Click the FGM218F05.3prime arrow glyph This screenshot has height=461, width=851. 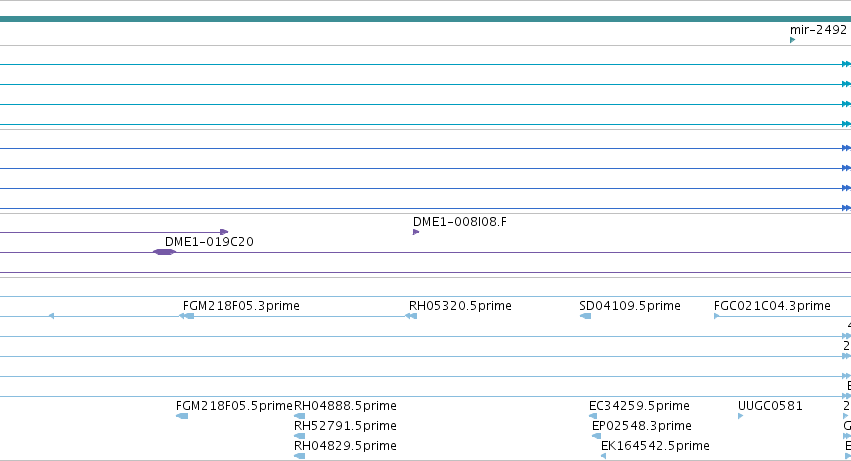187,316
